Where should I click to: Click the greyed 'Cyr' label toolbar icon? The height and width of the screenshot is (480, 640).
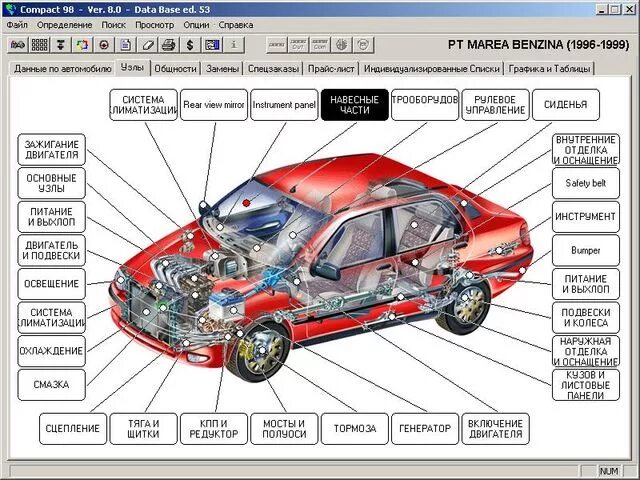coord(298,44)
